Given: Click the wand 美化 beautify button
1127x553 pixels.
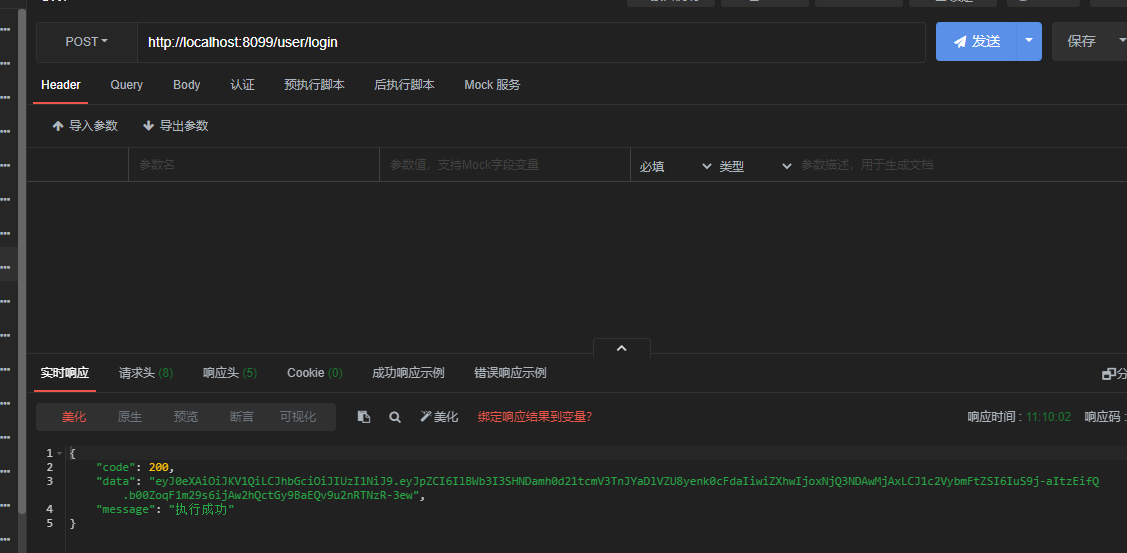Looking at the screenshot, I should (x=439, y=417).
